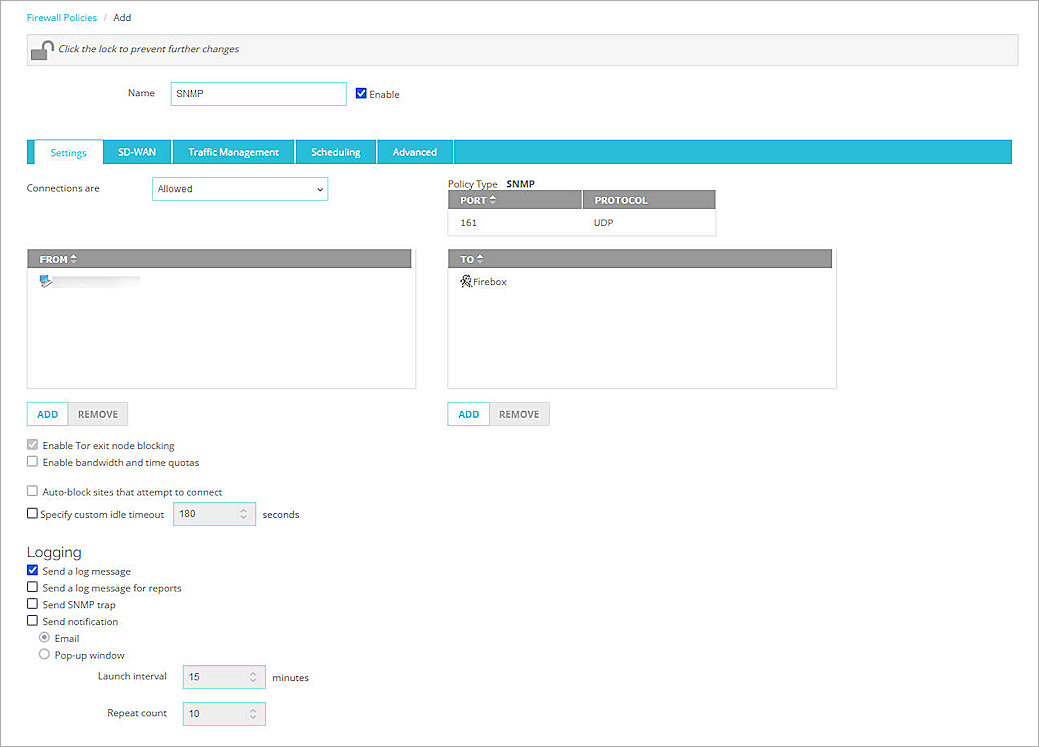
Task: Choose the Pop-up window notification option
Action: [x=43, y=655]
